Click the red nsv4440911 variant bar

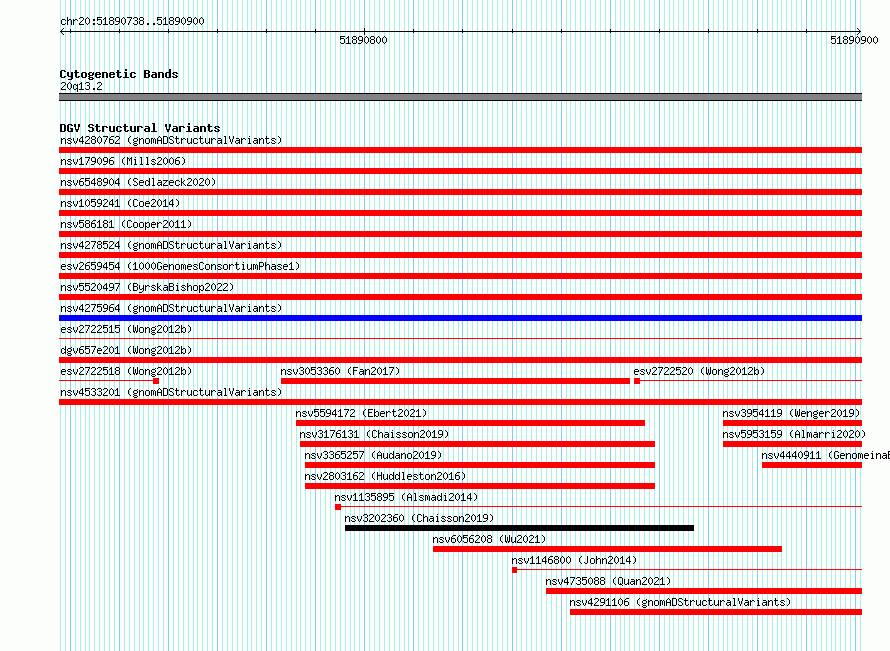[x=812, y=465]
